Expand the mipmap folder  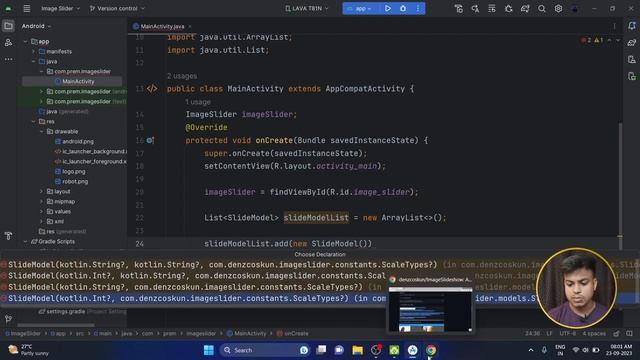41,202
